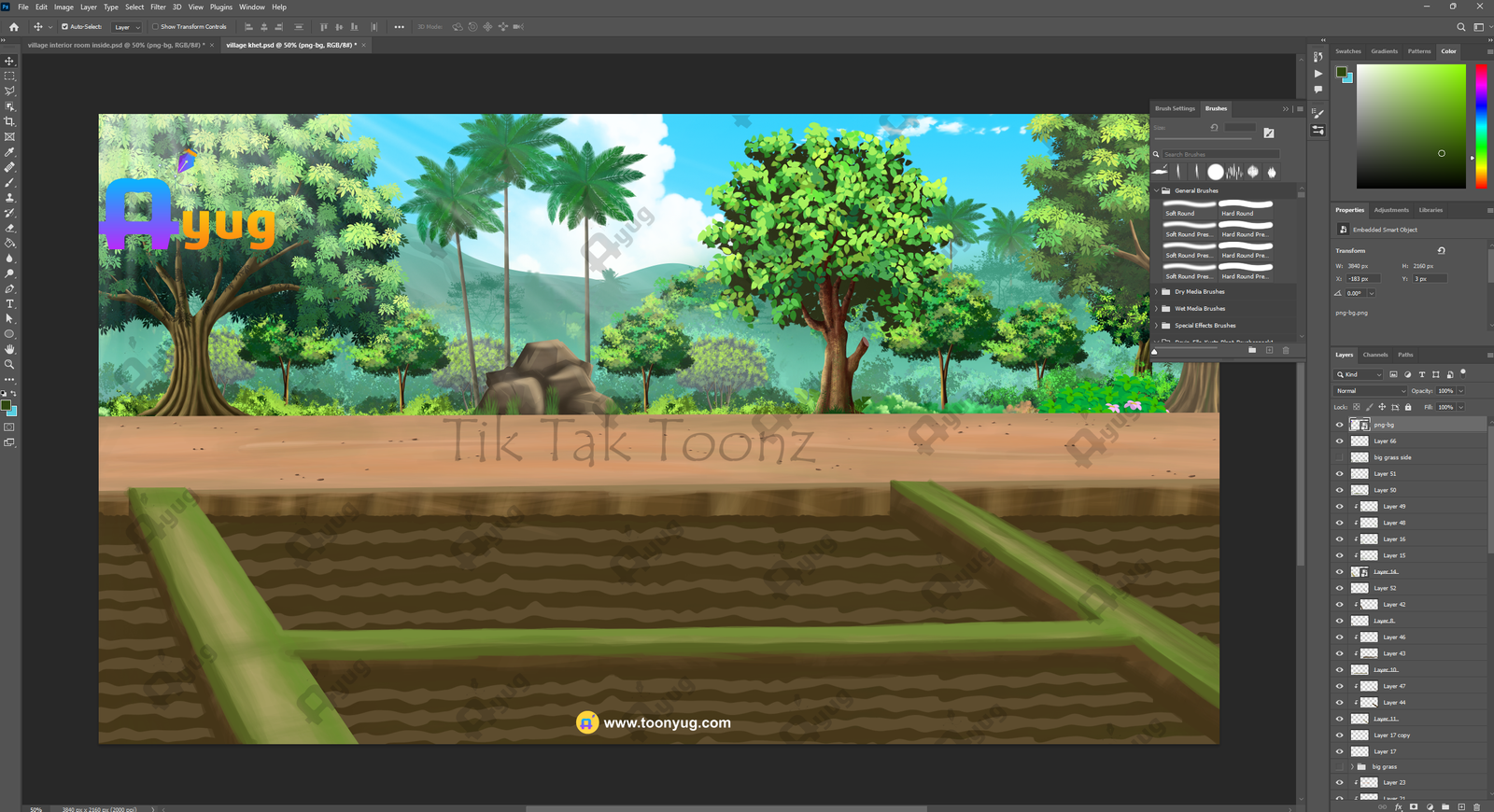Switch to village interior room inside.psd document
1494x812 pixels.
tap(115, 45)
